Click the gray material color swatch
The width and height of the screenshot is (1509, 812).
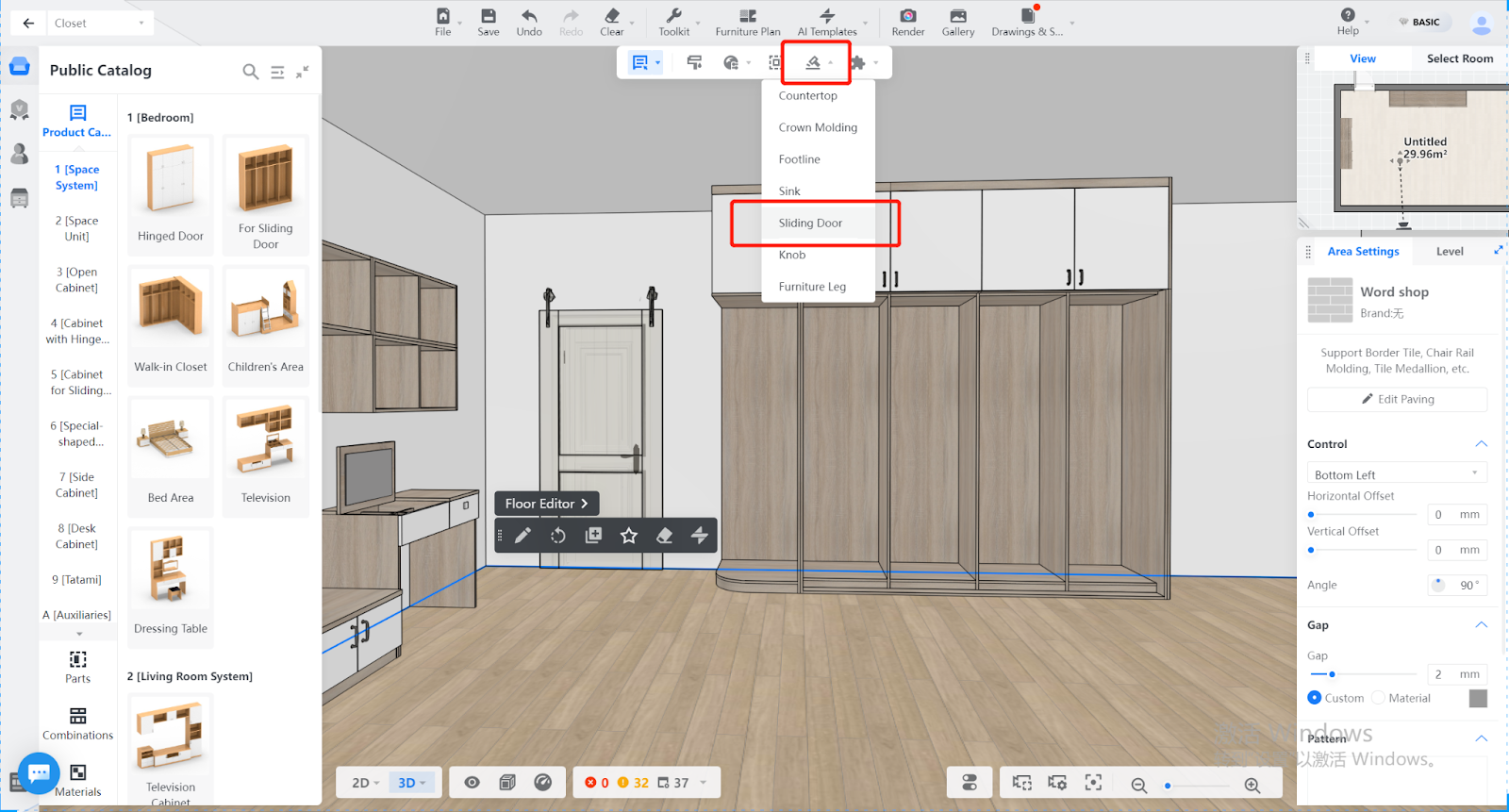1478,698
